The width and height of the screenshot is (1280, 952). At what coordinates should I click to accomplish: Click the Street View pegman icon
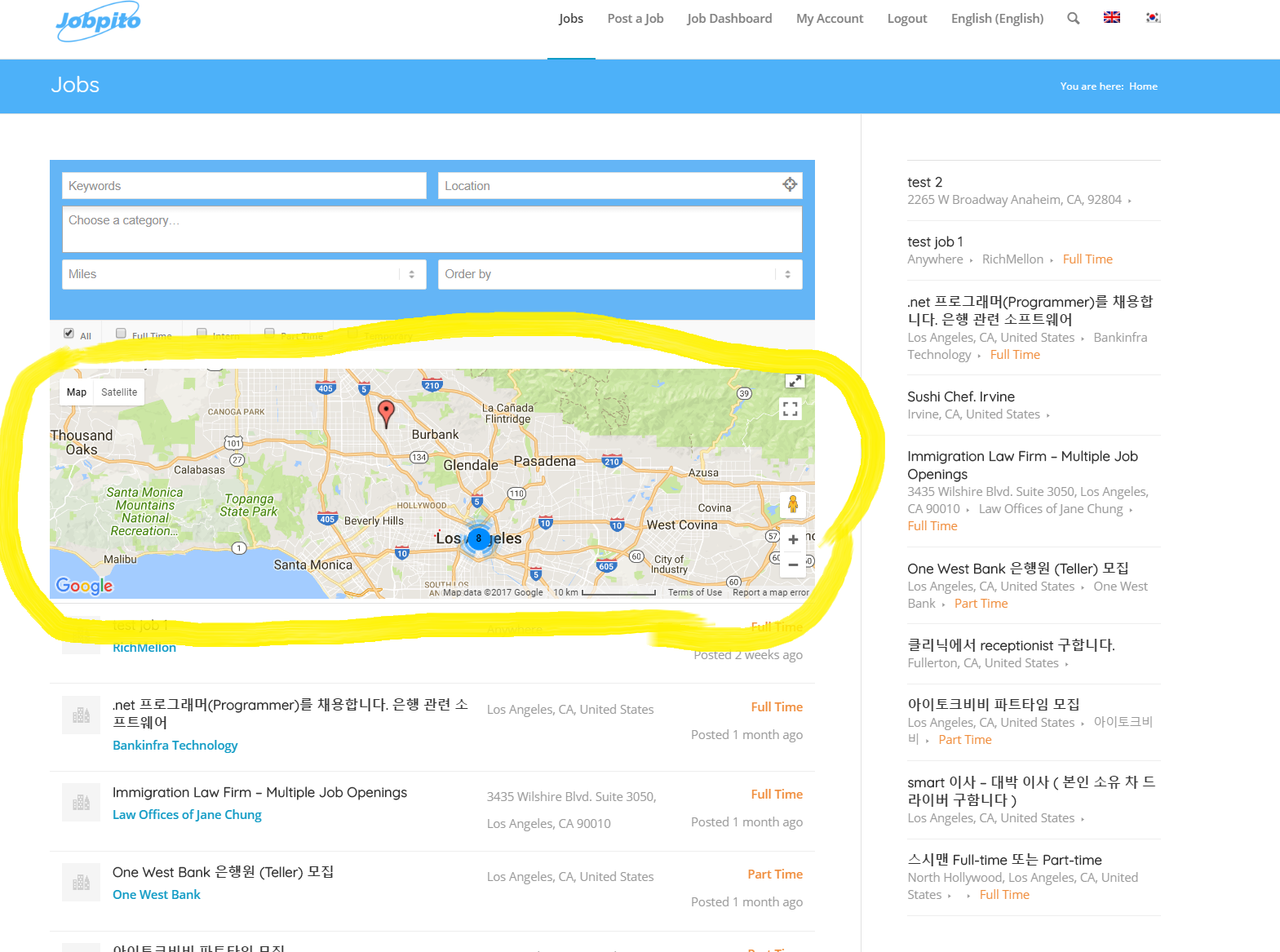coord(793,504)
